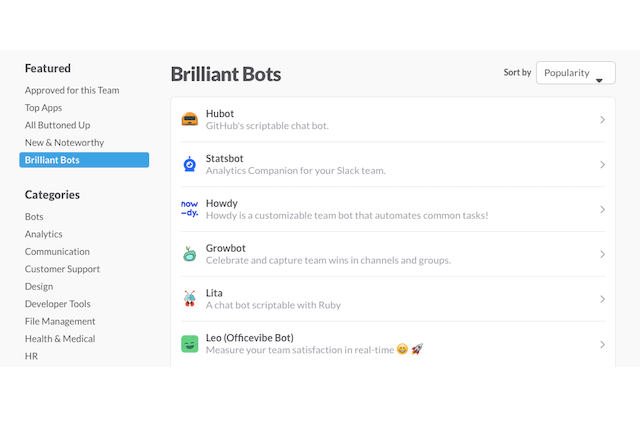Expand the Growbot row chevron

(x=602, y=254)
